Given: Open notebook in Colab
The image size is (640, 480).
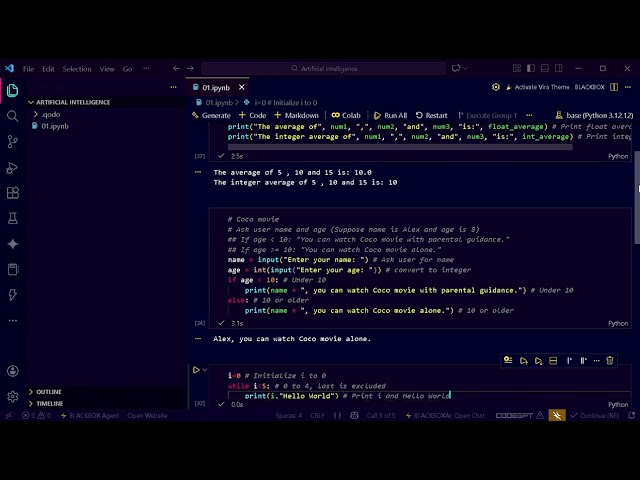Looking at the screenshot, I should [x=346, y=116].
